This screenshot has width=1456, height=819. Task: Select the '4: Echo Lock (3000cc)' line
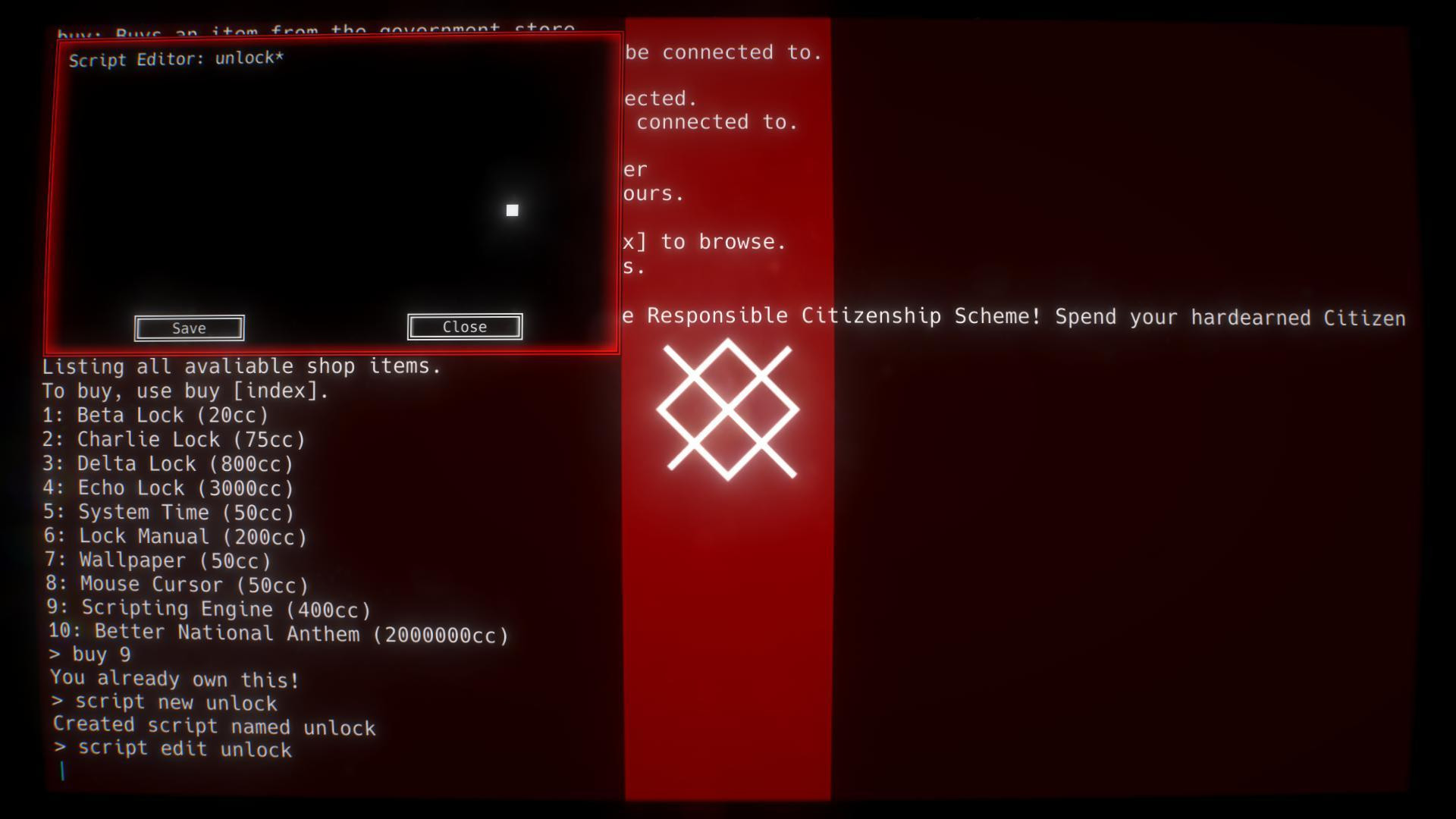pyautogui.click(x=168, y=488)
